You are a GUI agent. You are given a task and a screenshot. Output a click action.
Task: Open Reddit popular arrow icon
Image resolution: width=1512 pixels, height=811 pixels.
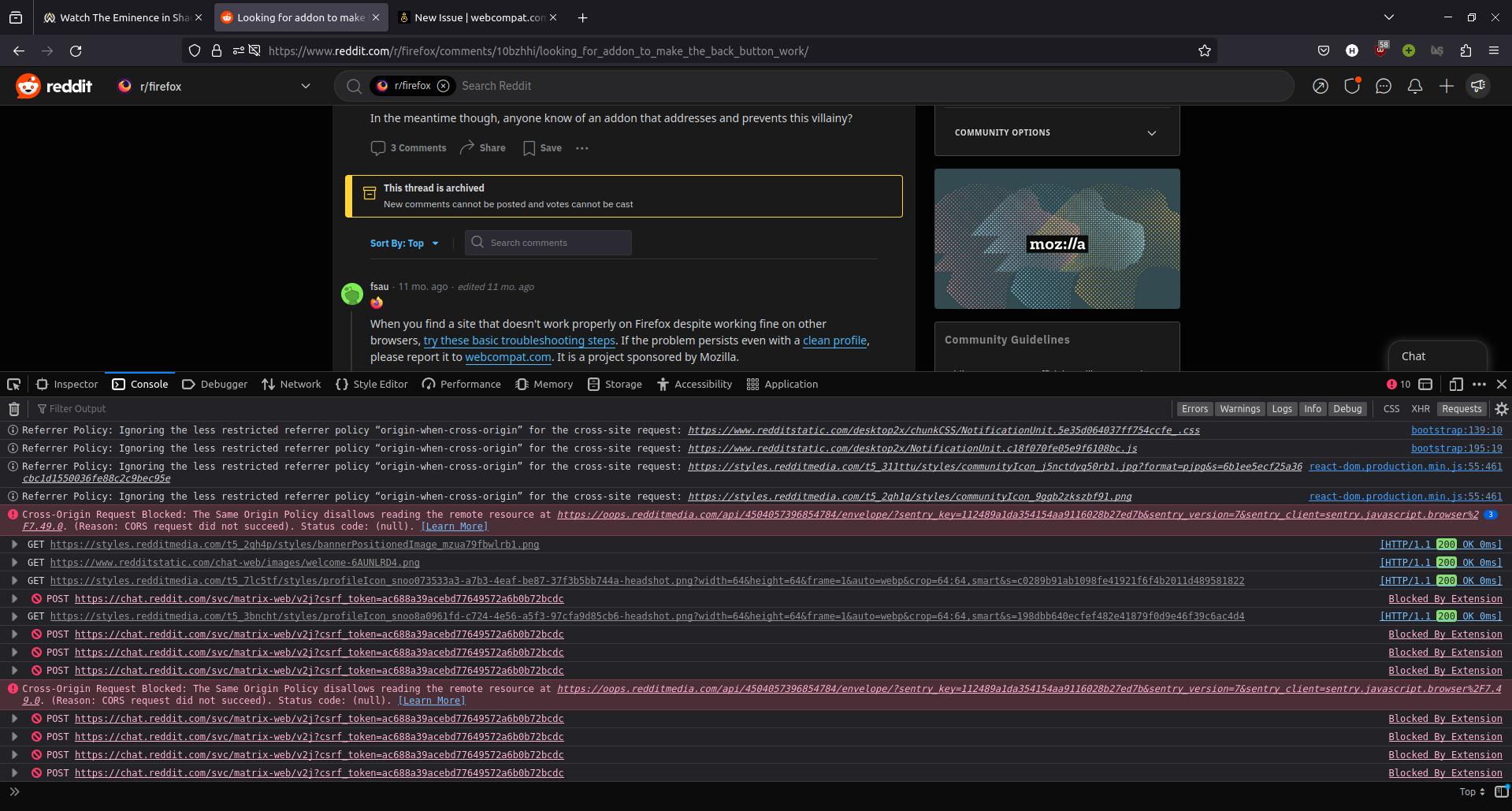[x=1321, y=86]
